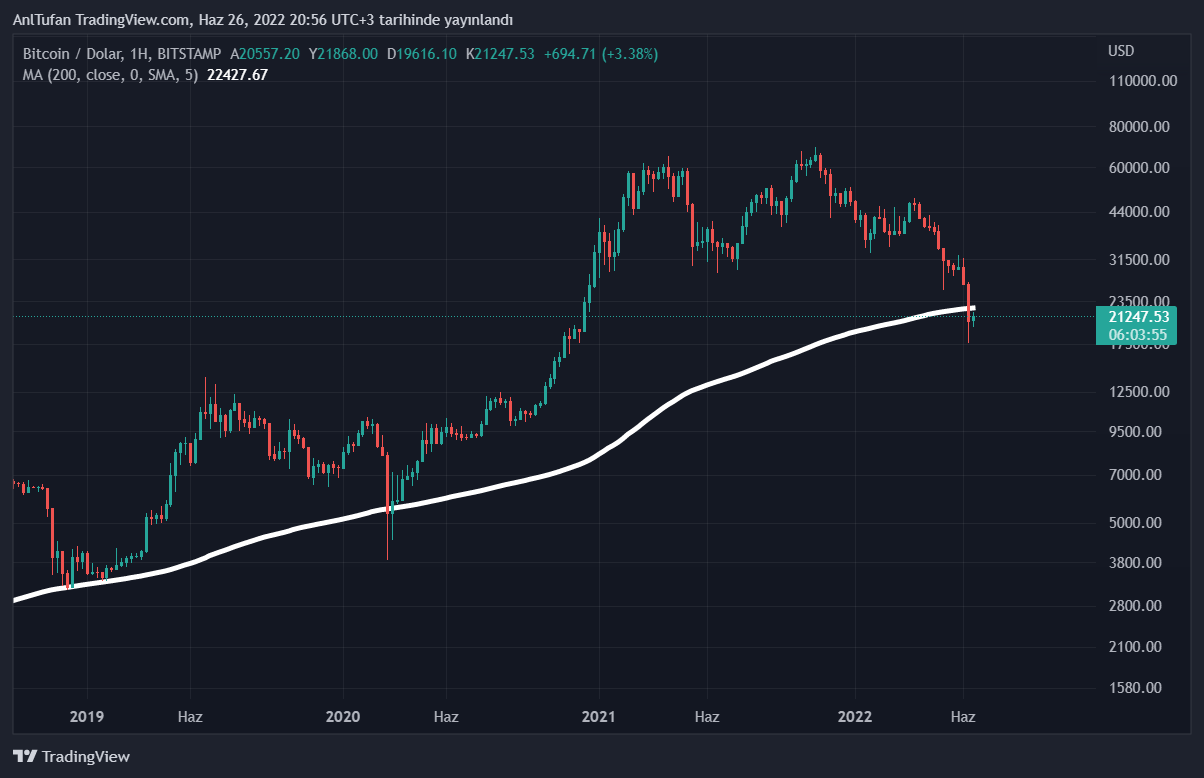Click the TradingView logo icon at bottom left
This screenshot has height=778, width=1204.
click(24, 756)
